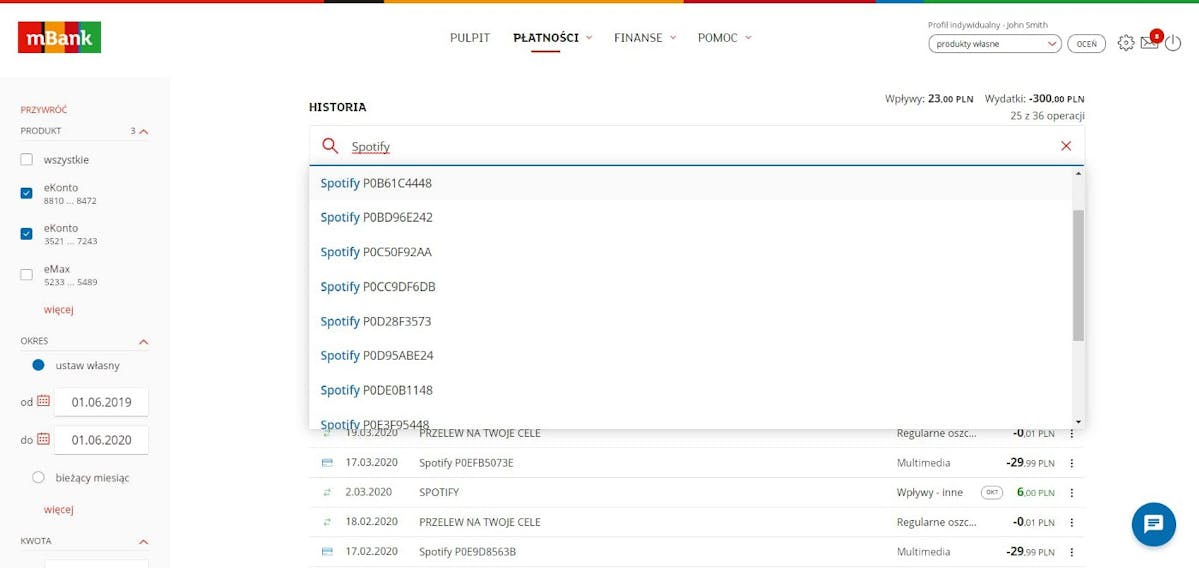The height and width of the screenshot is (568, 1199).
Task: Grab the suggestions list scrollbar thumb
Action: 1078,275
